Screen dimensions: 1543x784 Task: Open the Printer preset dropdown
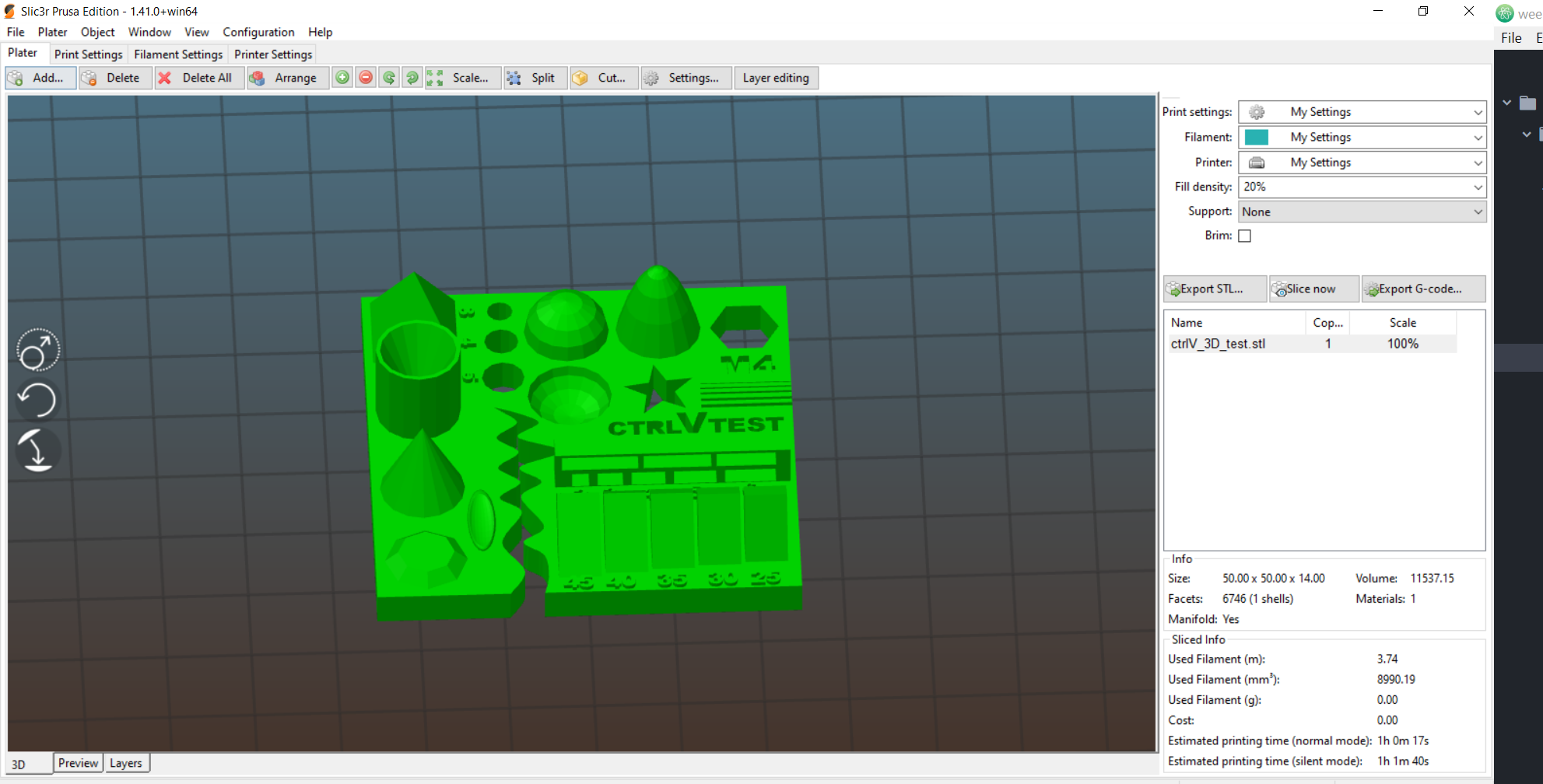coord(1362,163)
